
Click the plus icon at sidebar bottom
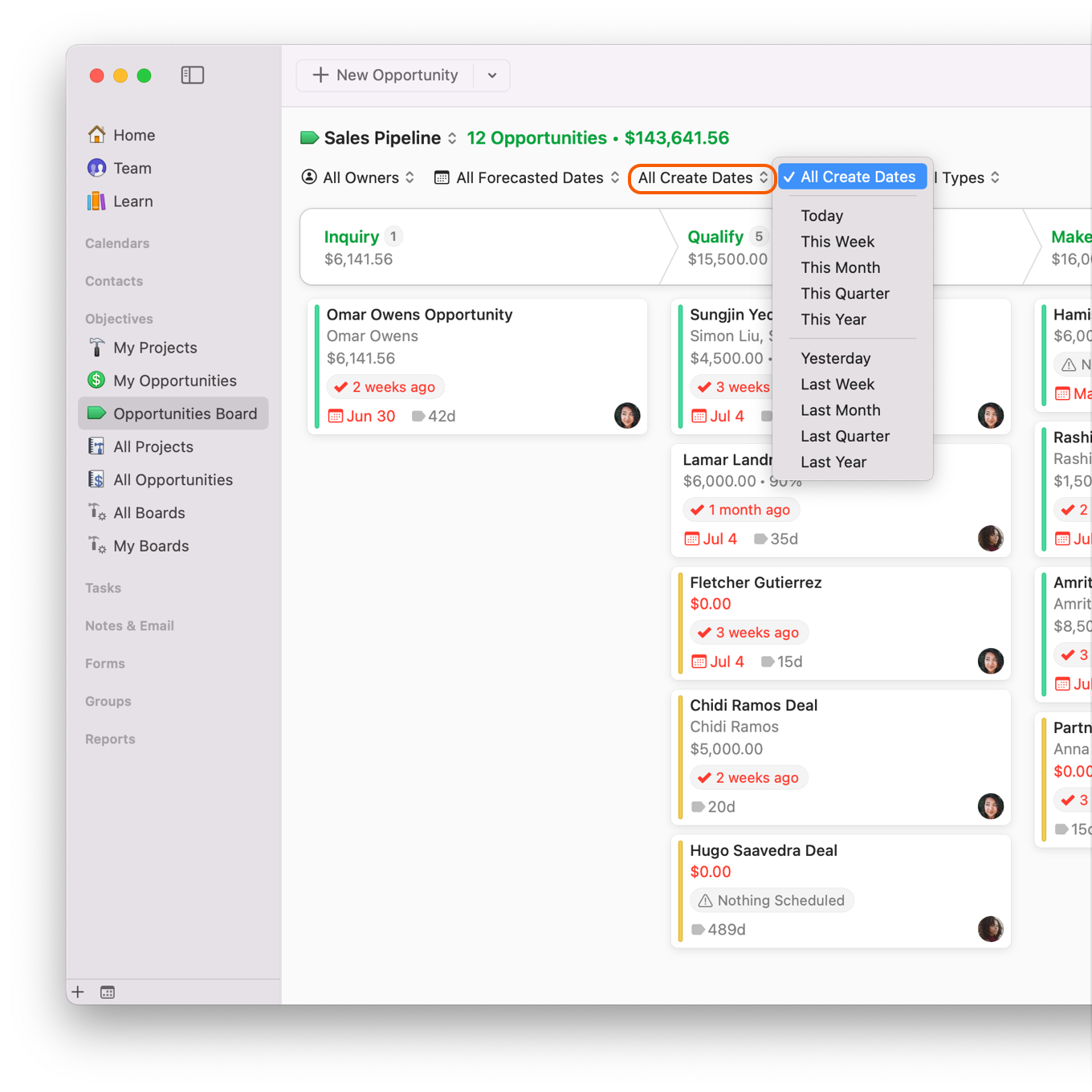point(77,992)
